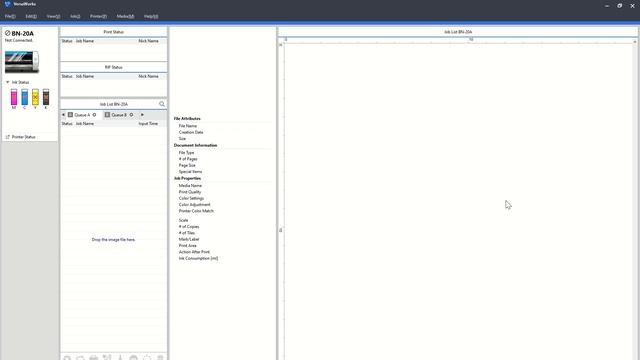Open the Job menu
The height and width of the screenshot is (360, 640).
click(x=75, y=16)
